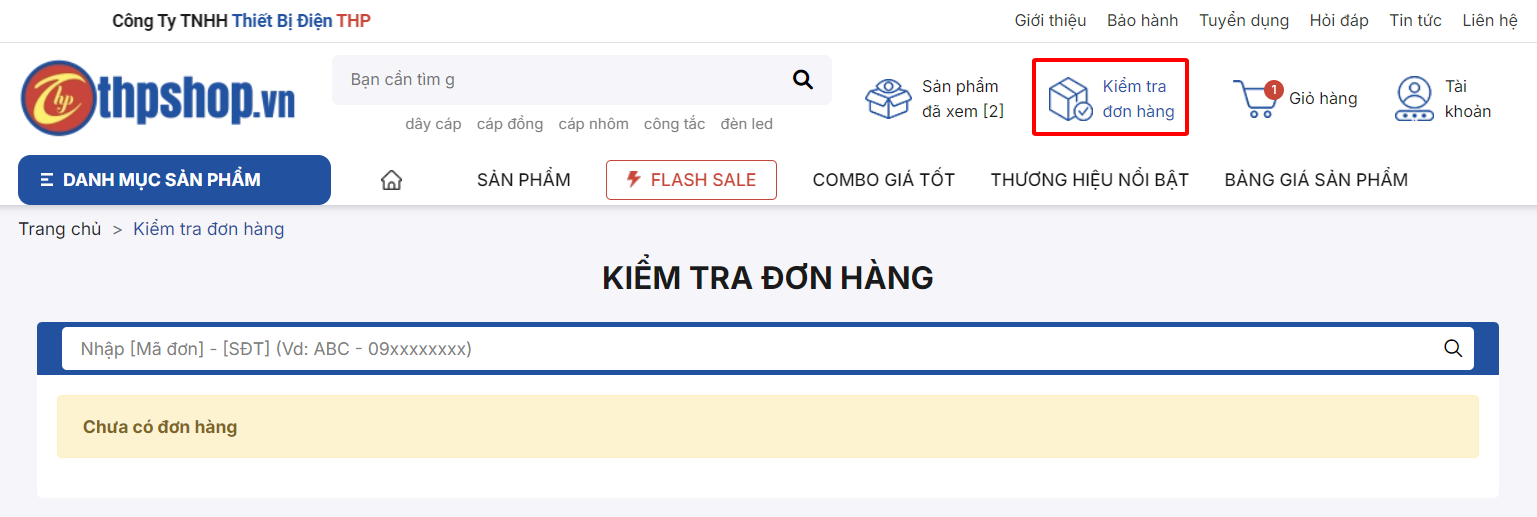The height and width of the screenshot is (517, 1537).
Task: Select the 'cáp đồng' search suggestion
Action: 510,124
